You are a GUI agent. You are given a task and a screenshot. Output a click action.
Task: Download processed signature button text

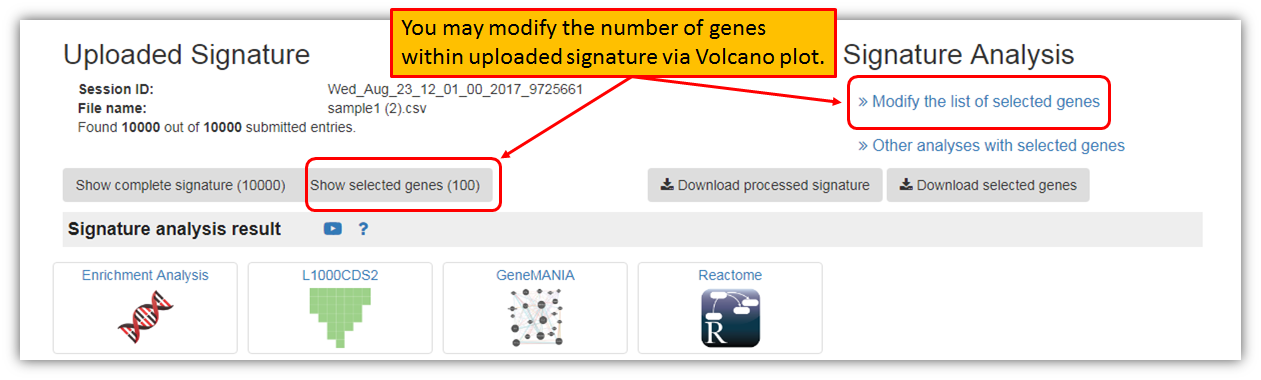774,185
